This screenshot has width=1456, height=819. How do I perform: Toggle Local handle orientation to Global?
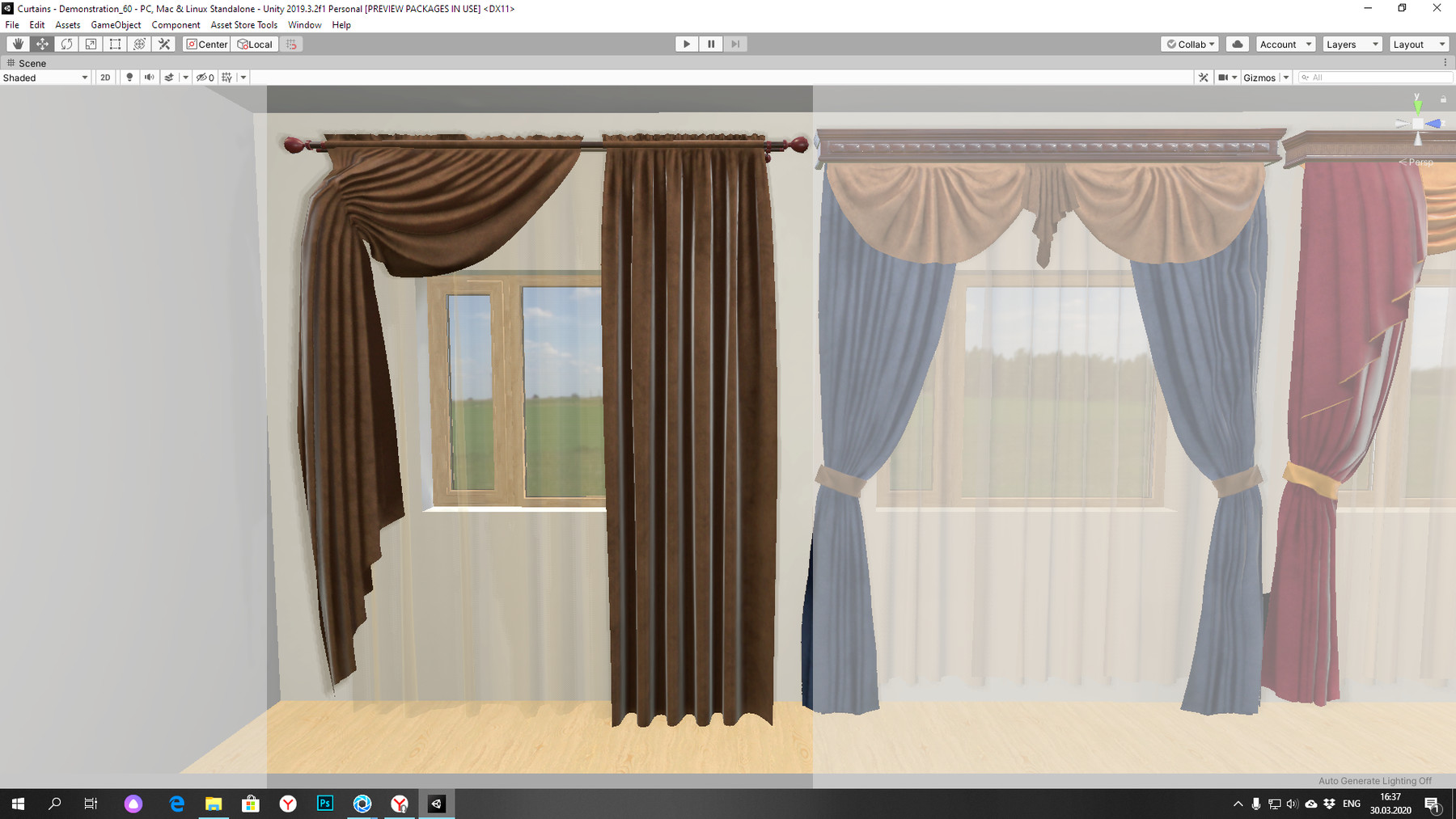click(255, 44)
